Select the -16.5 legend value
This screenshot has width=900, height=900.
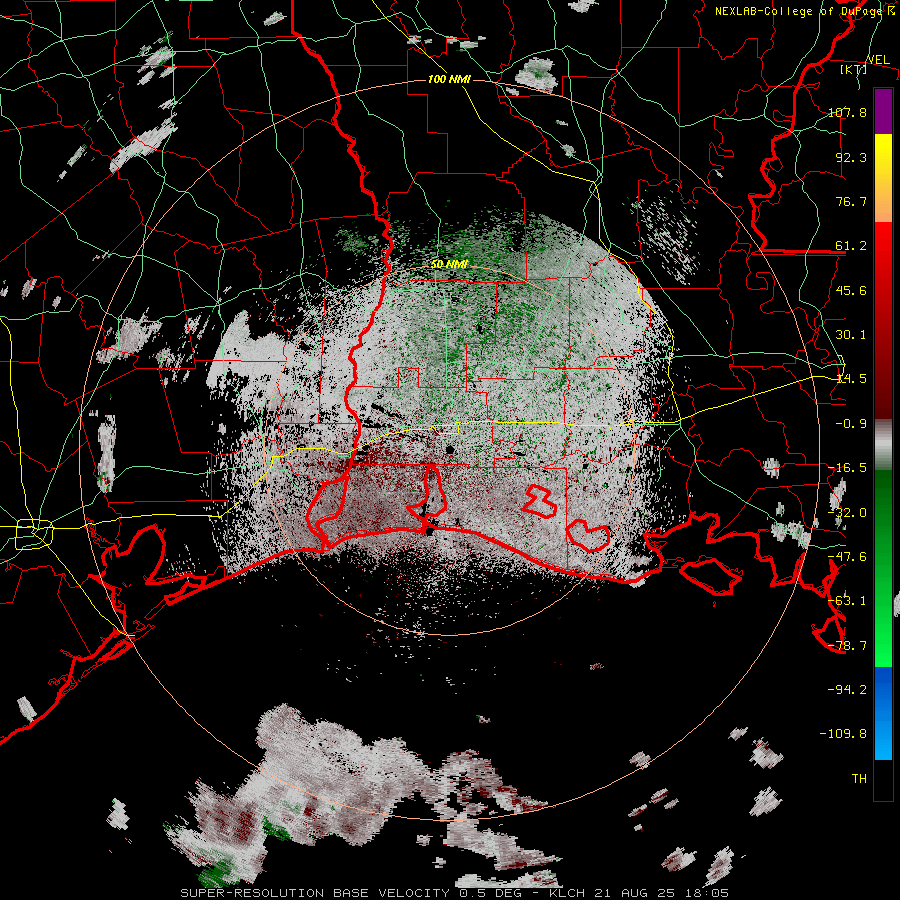coord(847,468)
